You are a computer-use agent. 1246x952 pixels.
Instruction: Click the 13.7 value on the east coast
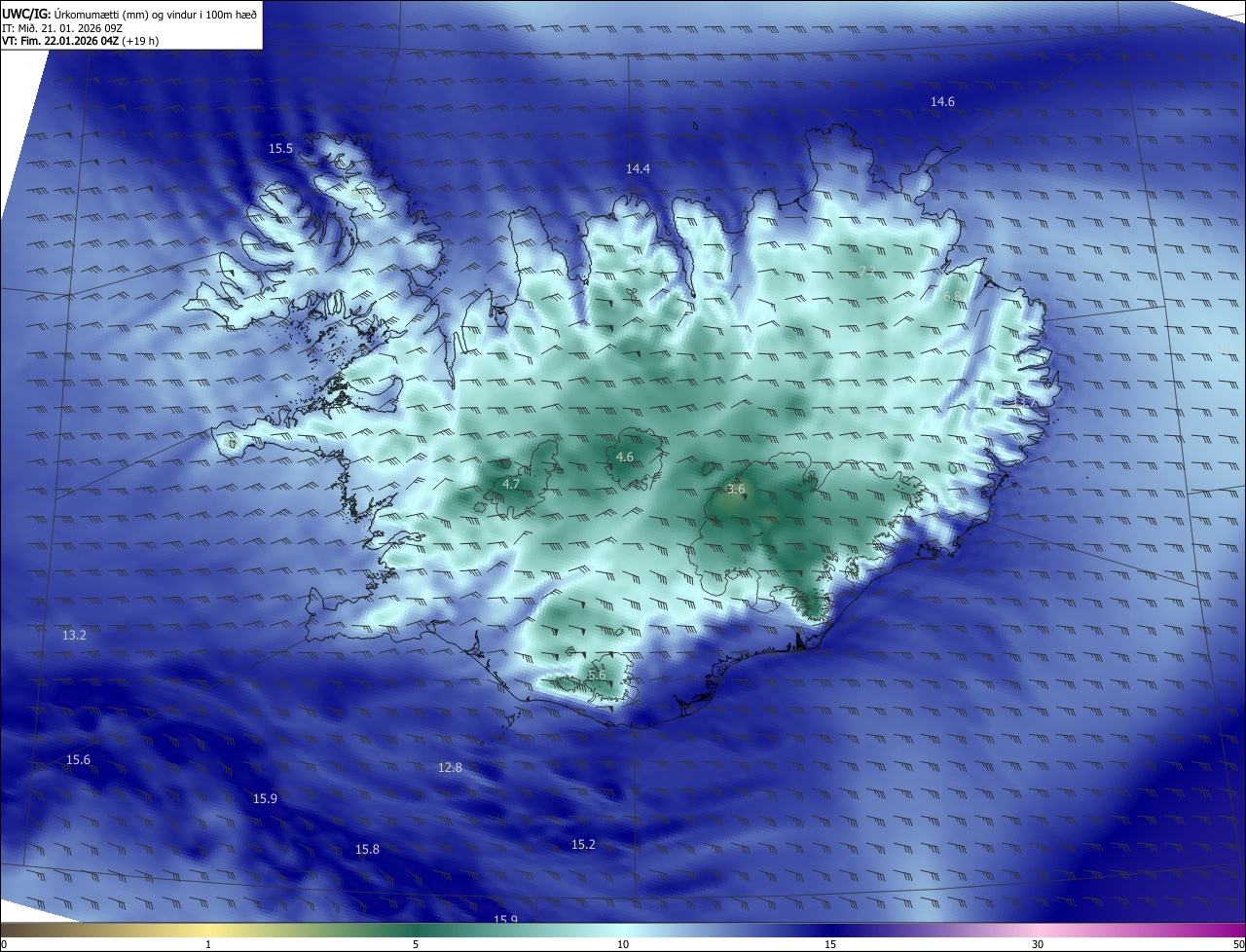coord(1026,401)
